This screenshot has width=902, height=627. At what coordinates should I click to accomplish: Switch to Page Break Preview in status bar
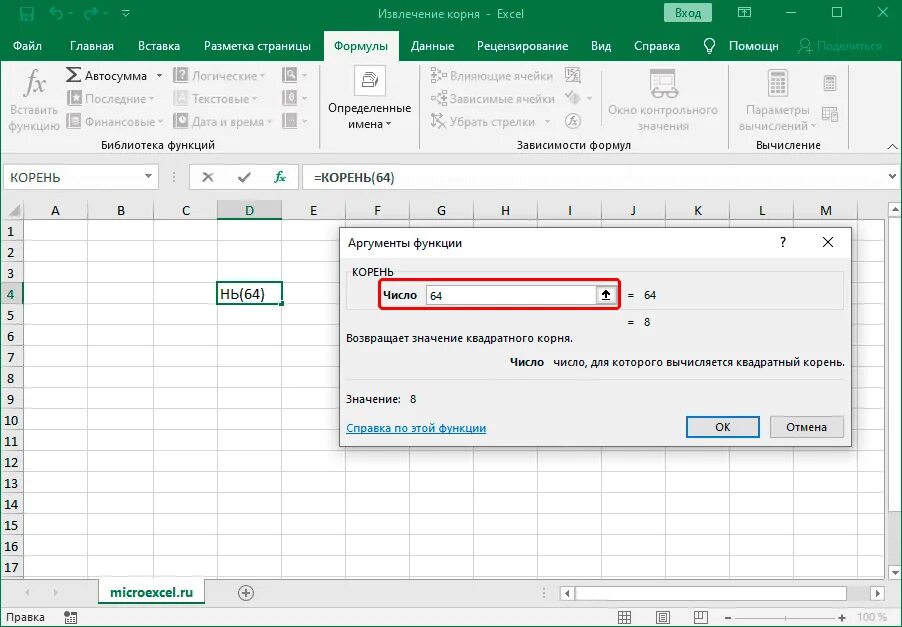tap(700, 617)
